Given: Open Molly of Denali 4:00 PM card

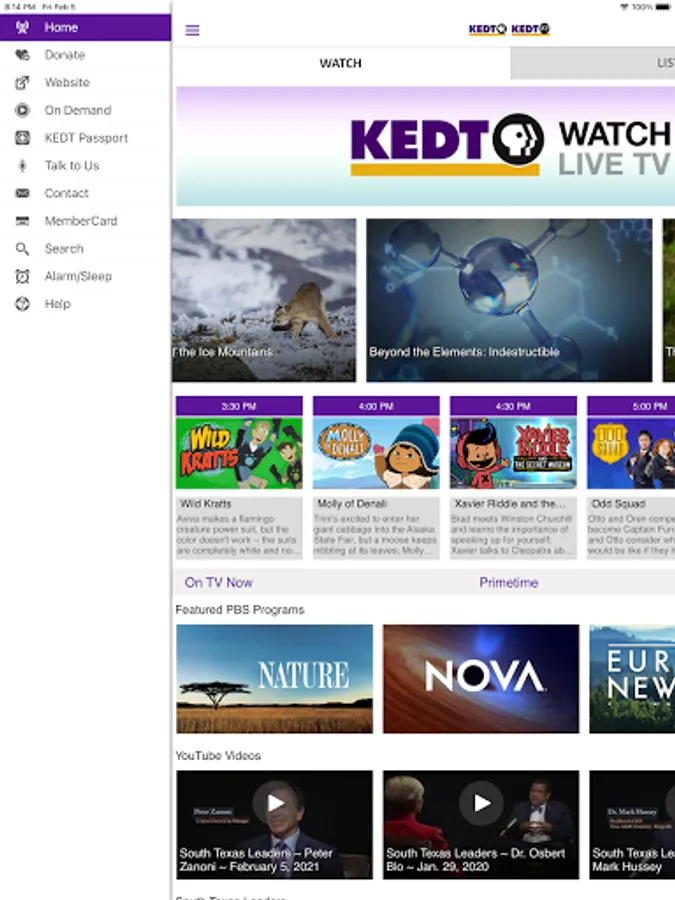Looking at the screenshot, I should click(376, 476).
